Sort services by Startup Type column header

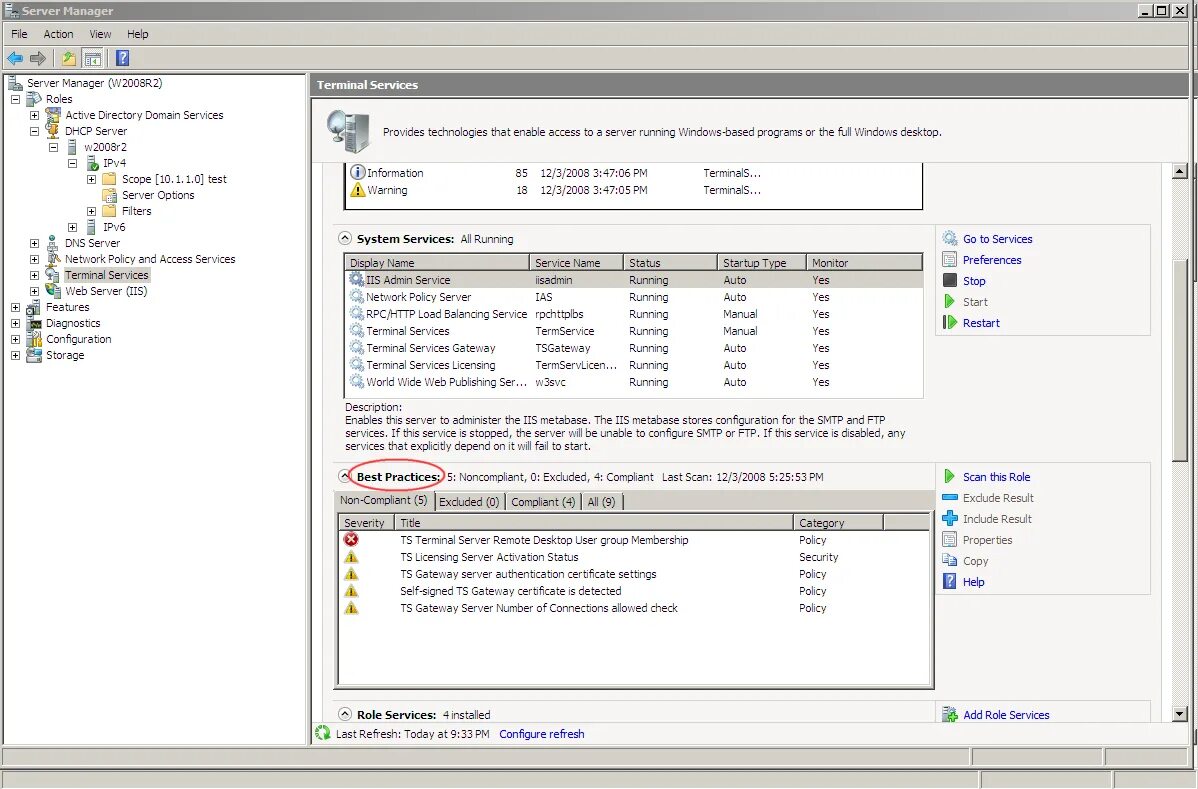pos(762,263)
